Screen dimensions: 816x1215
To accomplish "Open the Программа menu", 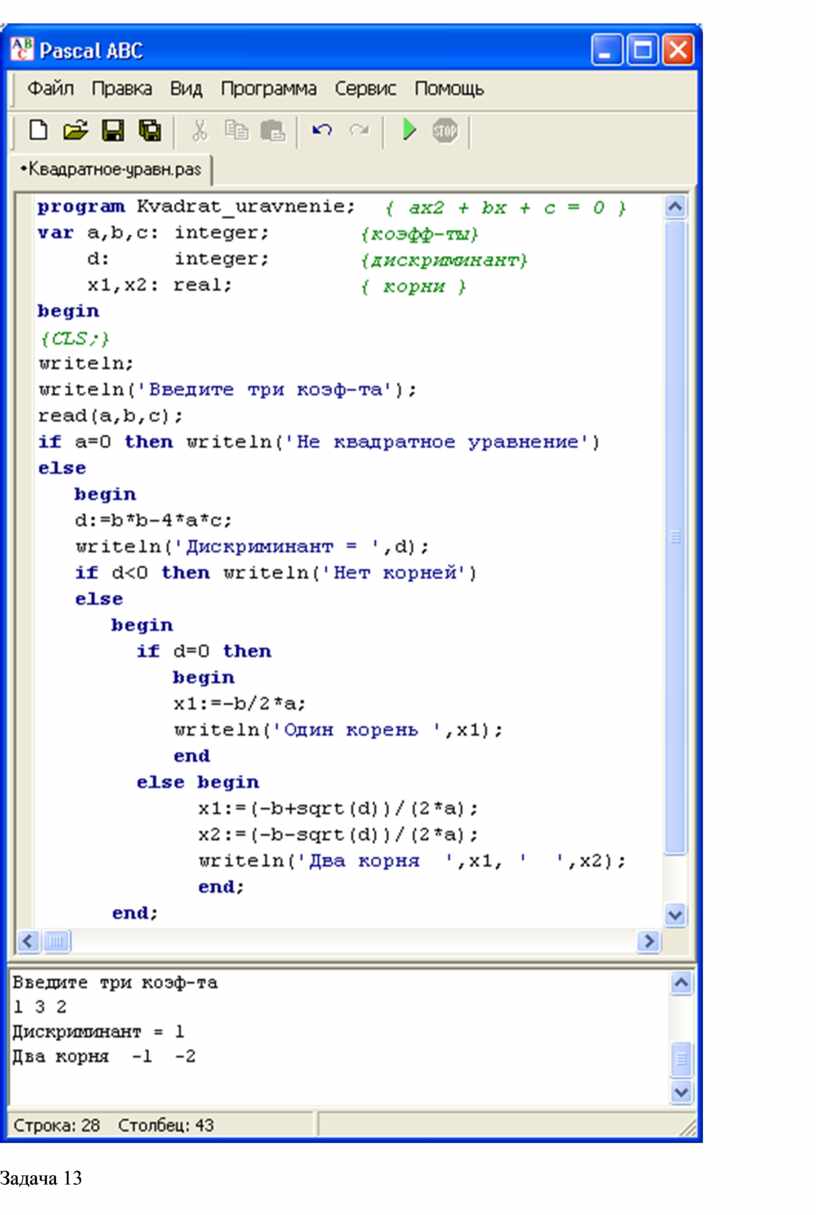I will coord(268,88).
